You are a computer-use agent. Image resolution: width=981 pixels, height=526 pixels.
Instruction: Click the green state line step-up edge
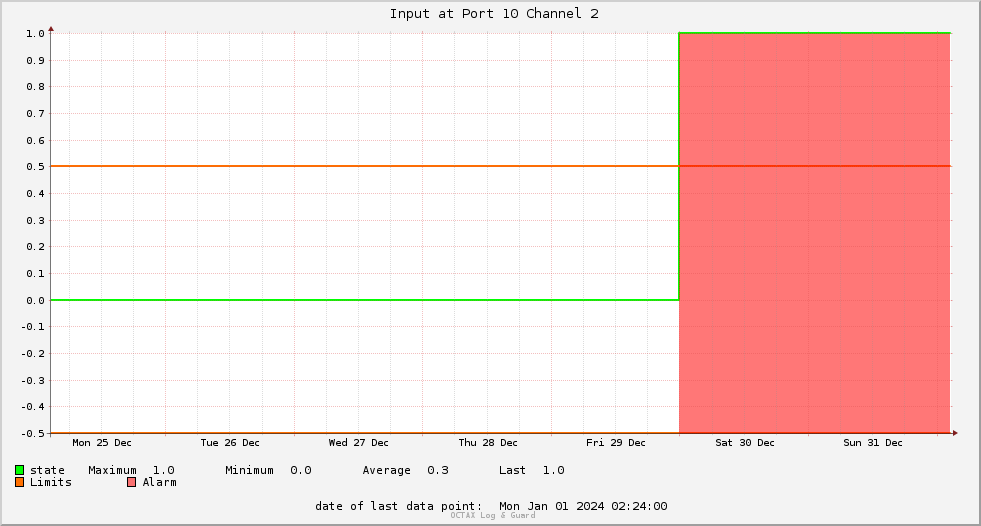[x=679, y=166]
